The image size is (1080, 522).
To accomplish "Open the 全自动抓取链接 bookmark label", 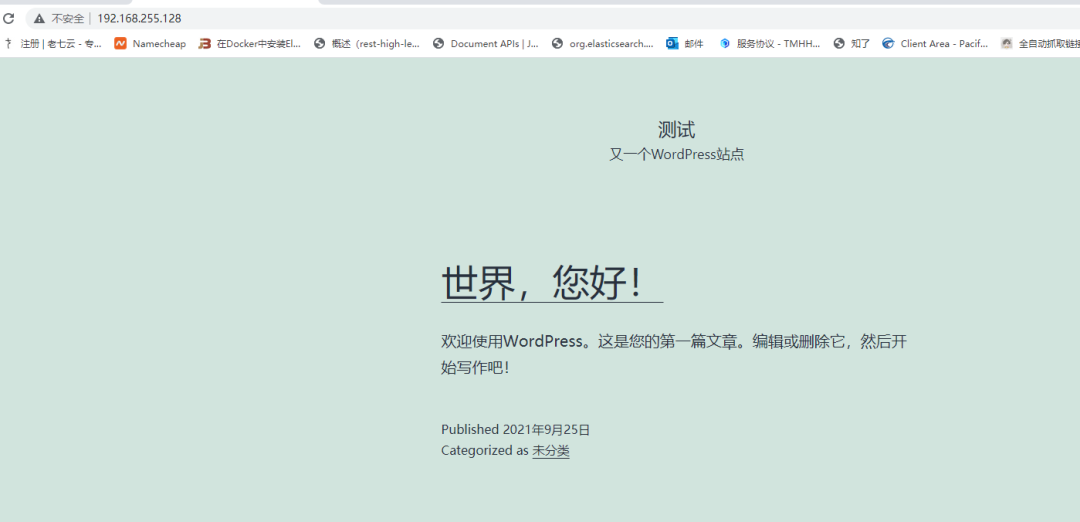I will tap(1049, 43).
